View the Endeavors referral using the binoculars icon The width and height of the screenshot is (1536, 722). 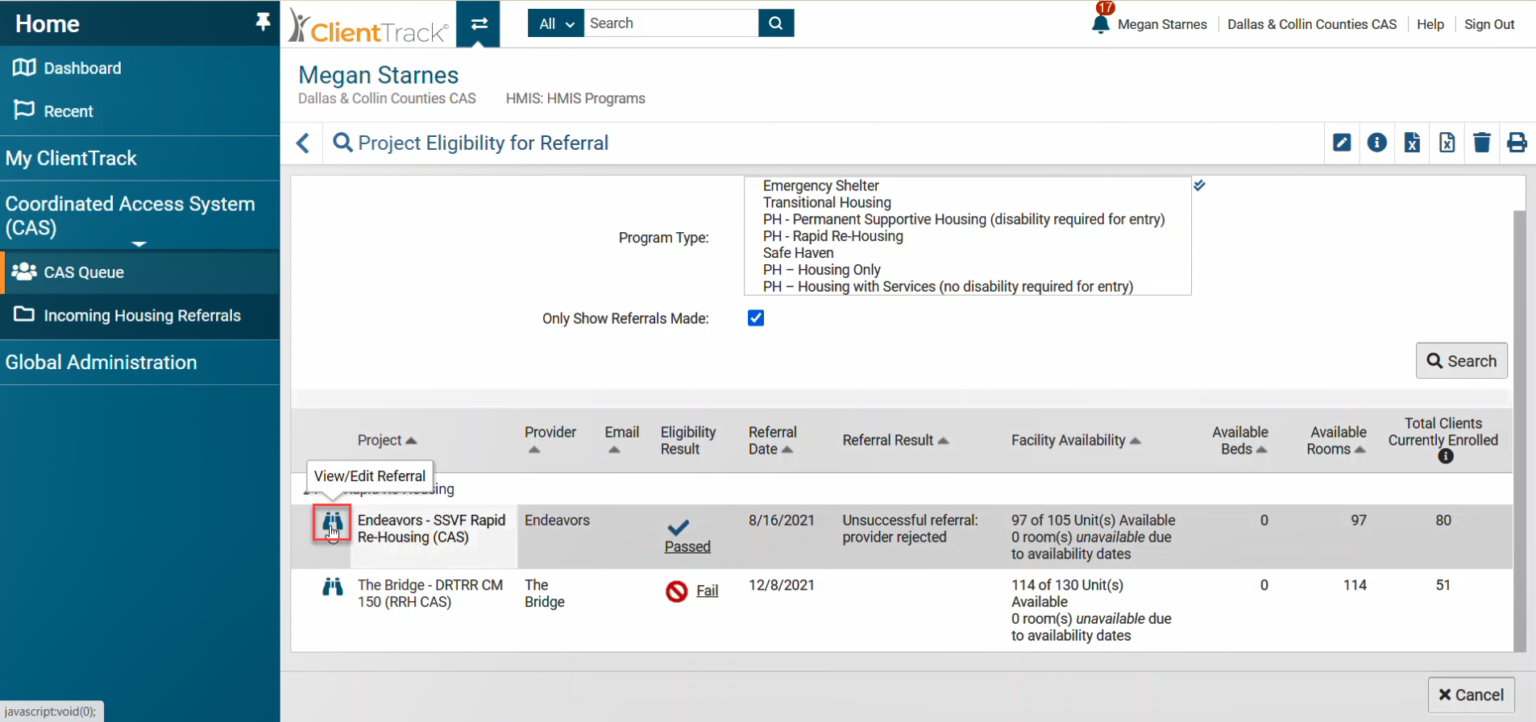click(x=330, y=523)
